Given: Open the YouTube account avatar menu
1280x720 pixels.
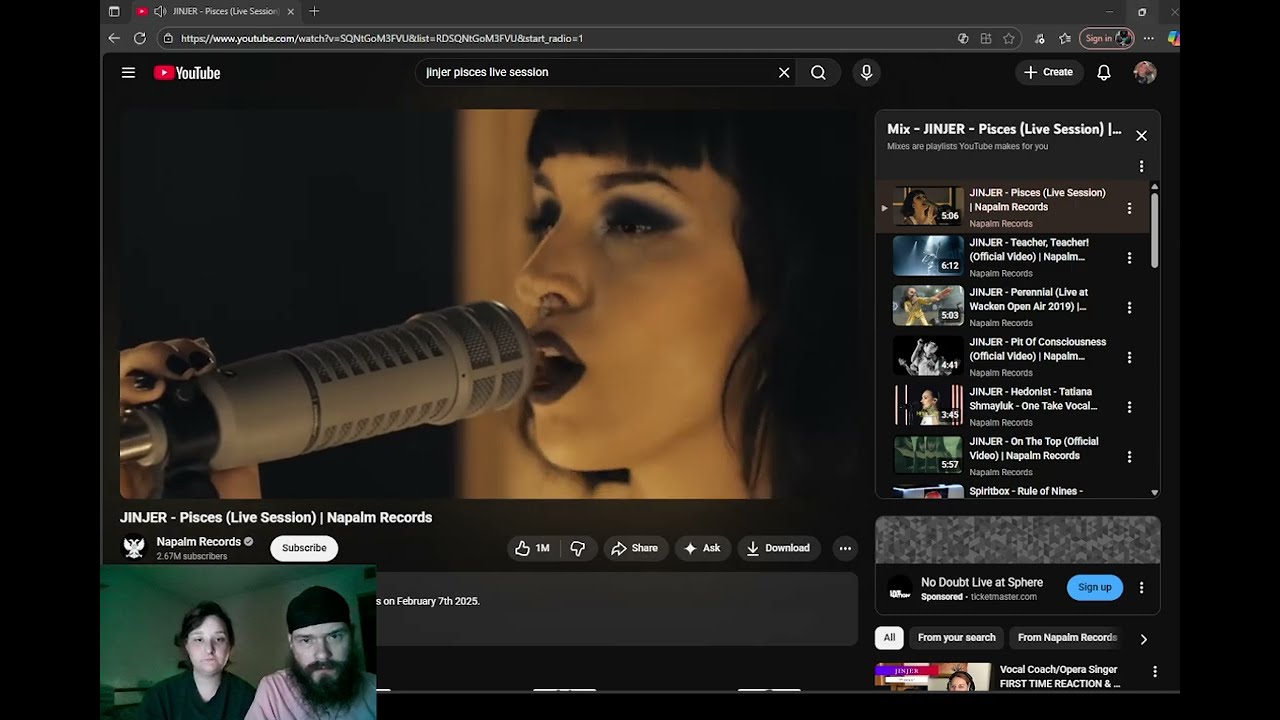Looking at the screenshot, I should (1145, 72).
